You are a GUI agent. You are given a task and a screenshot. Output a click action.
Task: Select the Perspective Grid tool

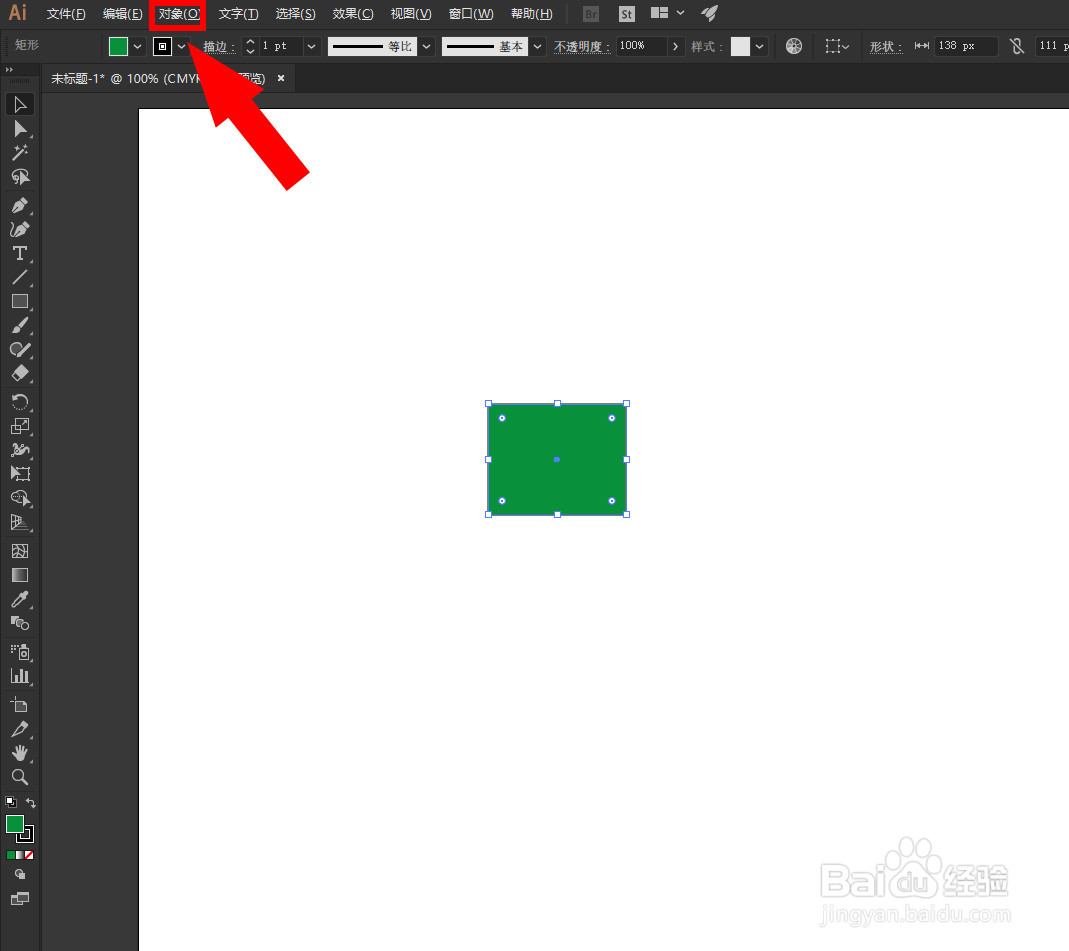click(20, 522)
